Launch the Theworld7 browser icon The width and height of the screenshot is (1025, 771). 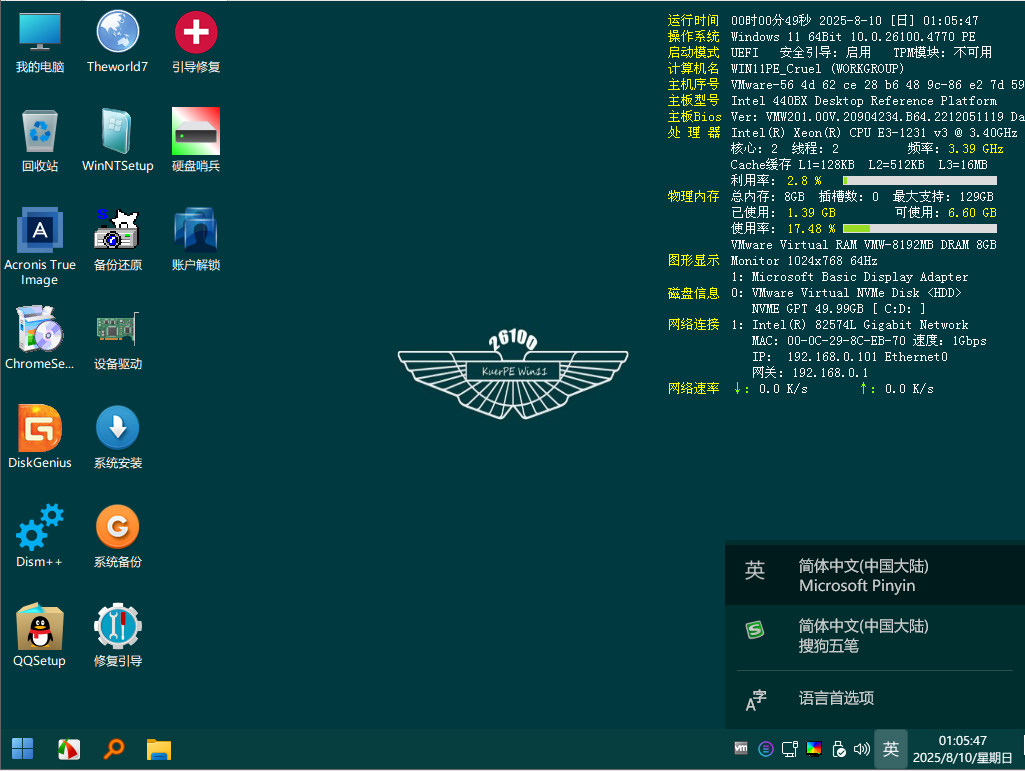(x=118, y=42)
